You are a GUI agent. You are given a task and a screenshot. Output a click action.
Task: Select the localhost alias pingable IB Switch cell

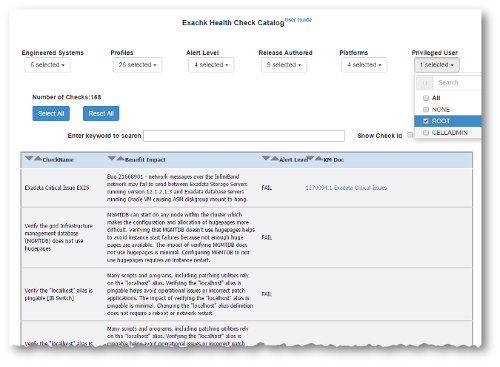click(x=58, y=294)
